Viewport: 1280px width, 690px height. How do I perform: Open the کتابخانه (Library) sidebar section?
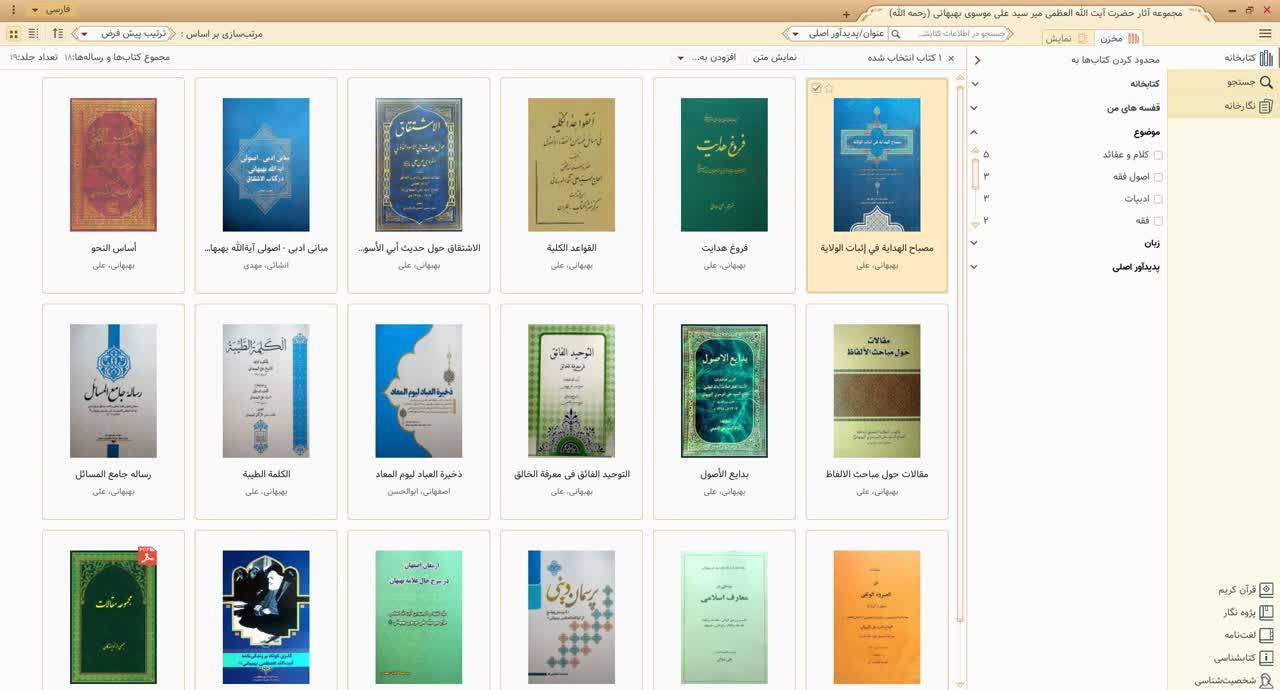1247,58
